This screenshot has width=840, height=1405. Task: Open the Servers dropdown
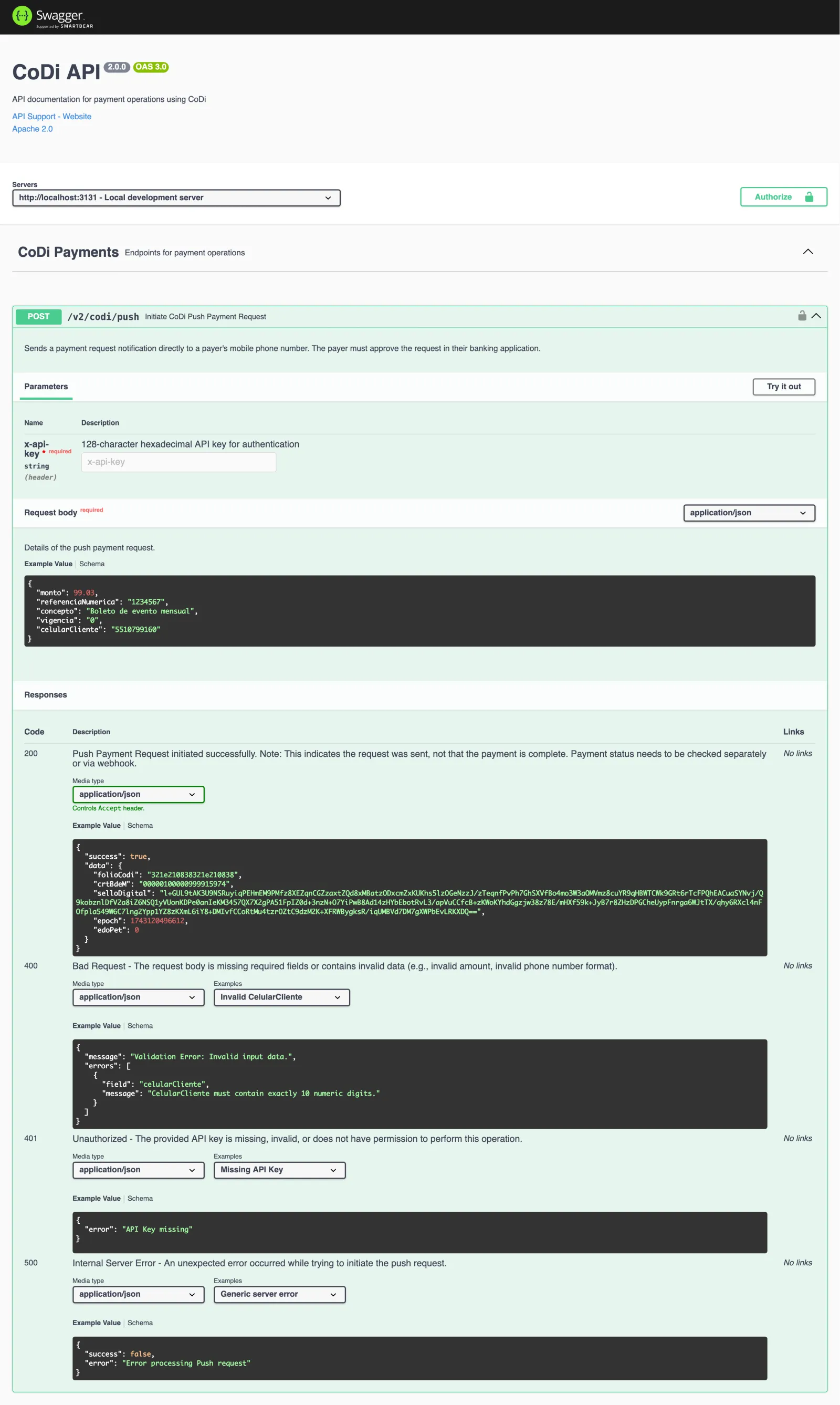[176, 197]
